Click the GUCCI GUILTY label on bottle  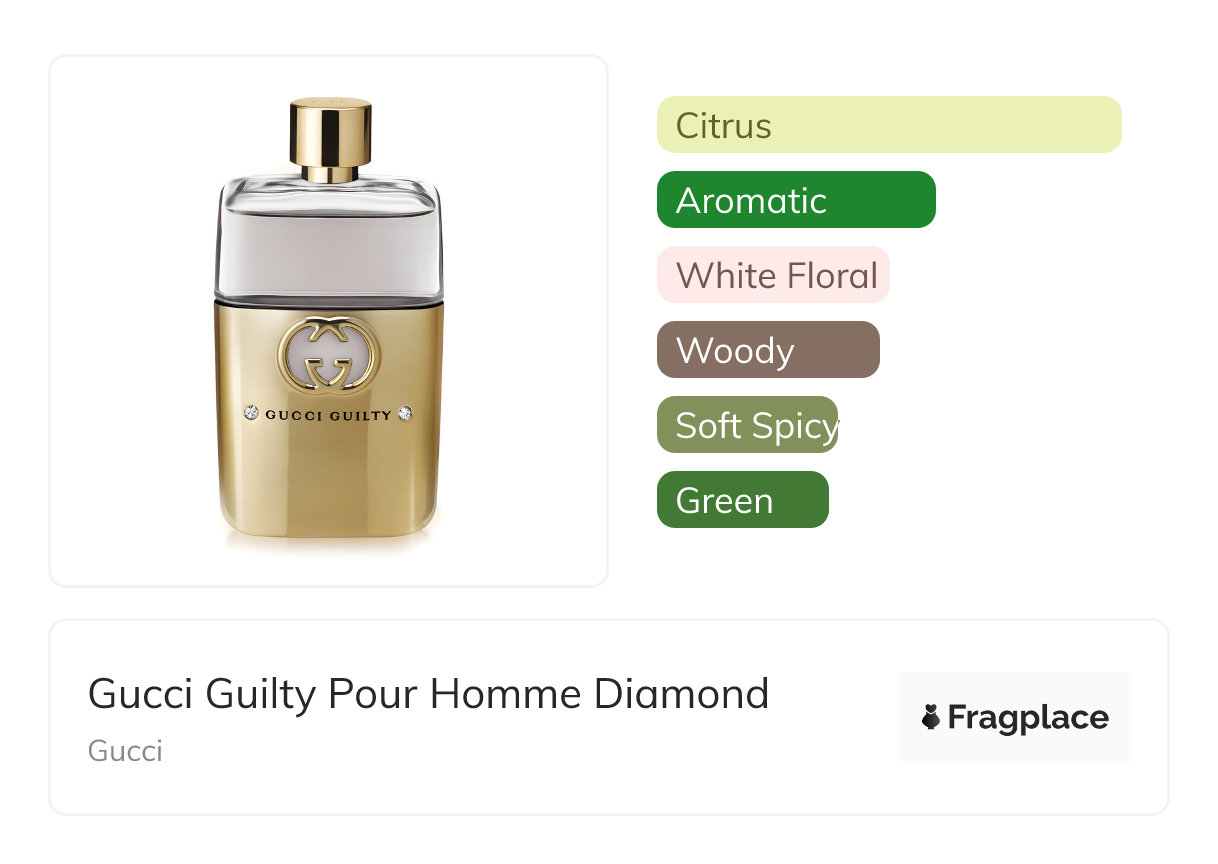pyautogui.click(x=329, y=415)
